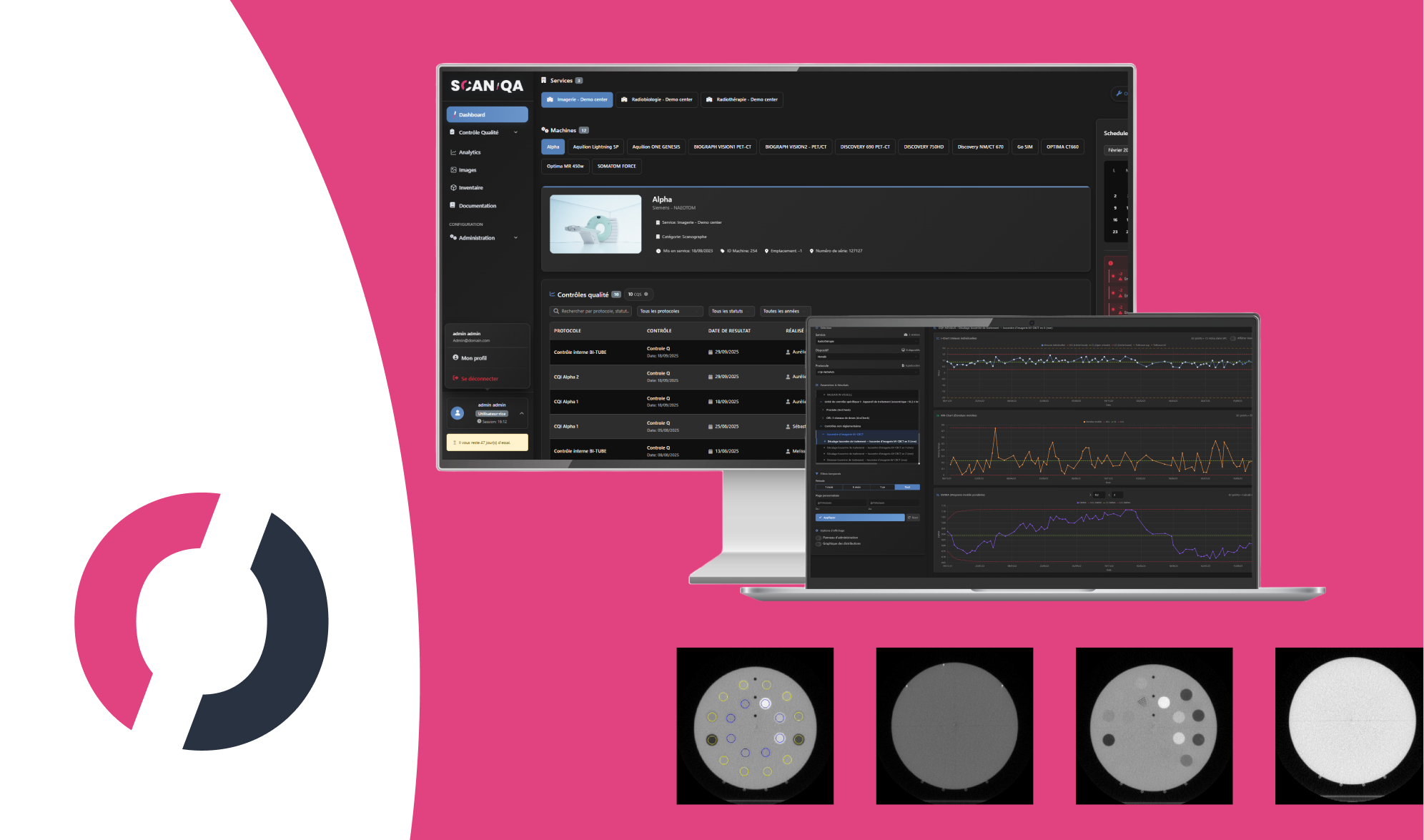Viewport: 1424px width, 840px height.
Task: Toggle Graphique des distributions option
Action: [819, 544]
